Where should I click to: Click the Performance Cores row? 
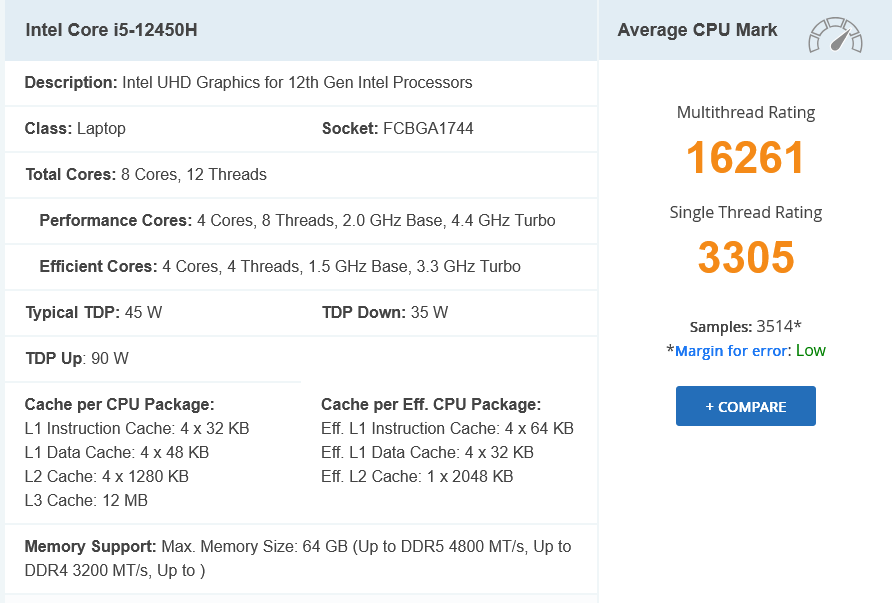pos(297,220)
